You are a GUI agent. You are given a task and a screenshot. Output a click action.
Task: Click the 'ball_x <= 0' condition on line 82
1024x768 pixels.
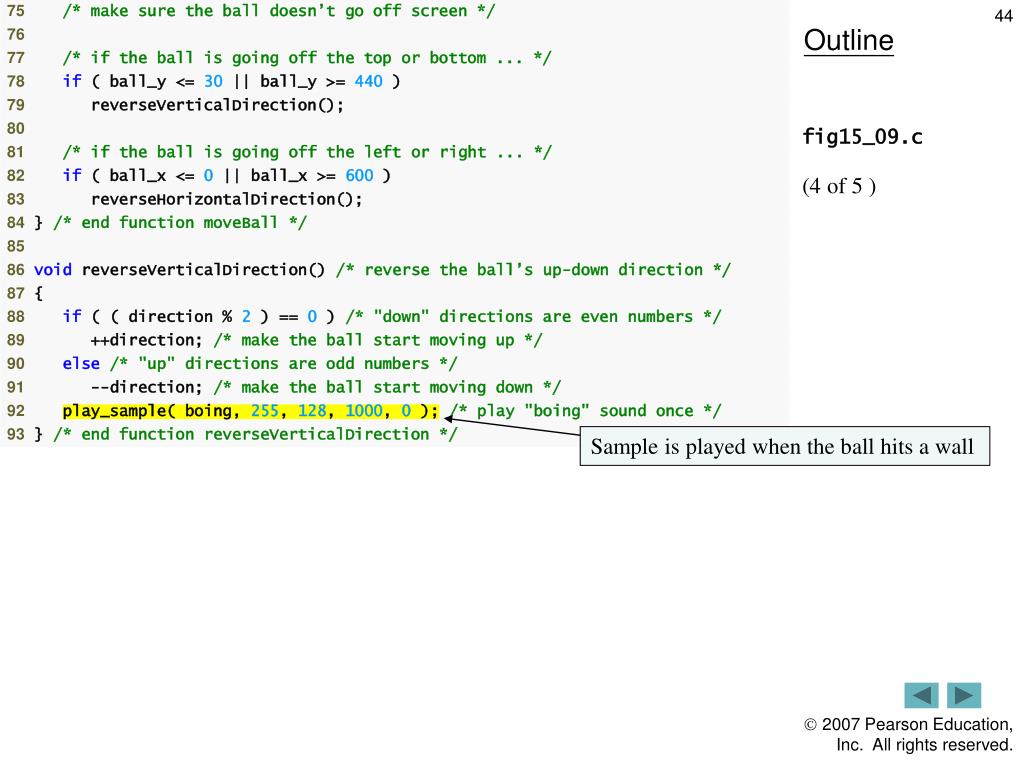(x=161, y=176)
